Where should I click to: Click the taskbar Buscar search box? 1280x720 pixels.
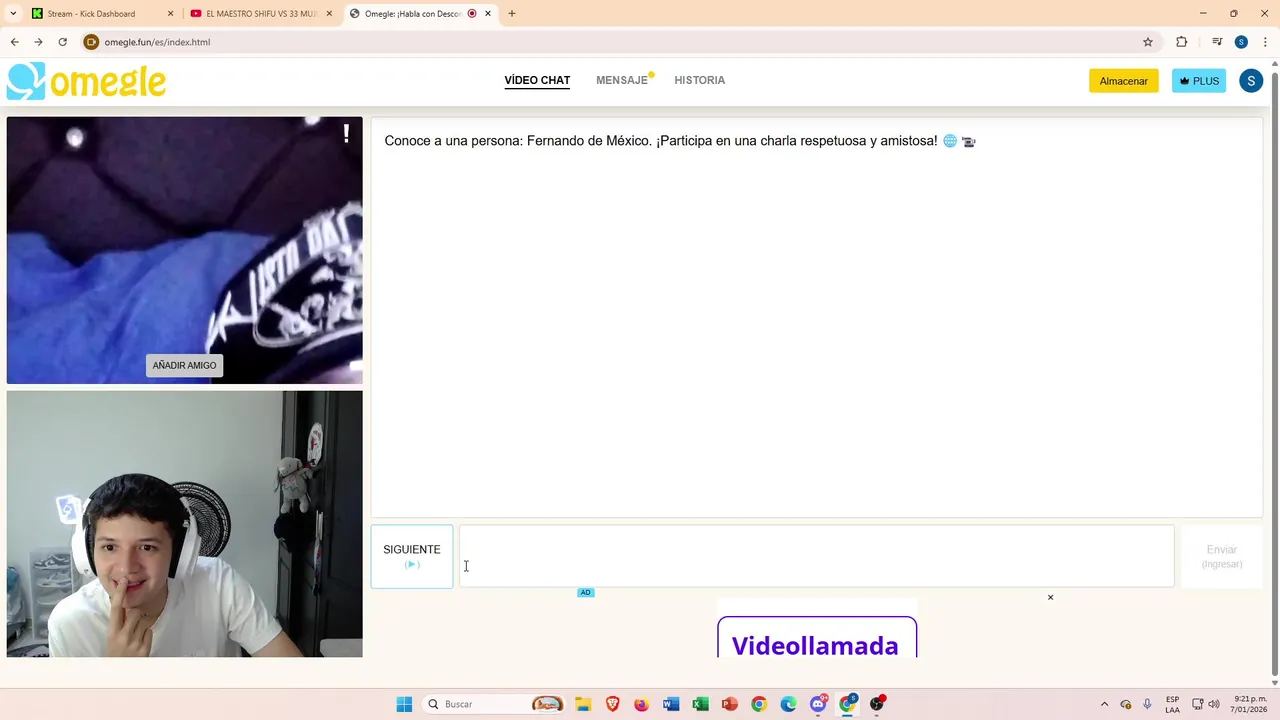click(x=495, y=704)
